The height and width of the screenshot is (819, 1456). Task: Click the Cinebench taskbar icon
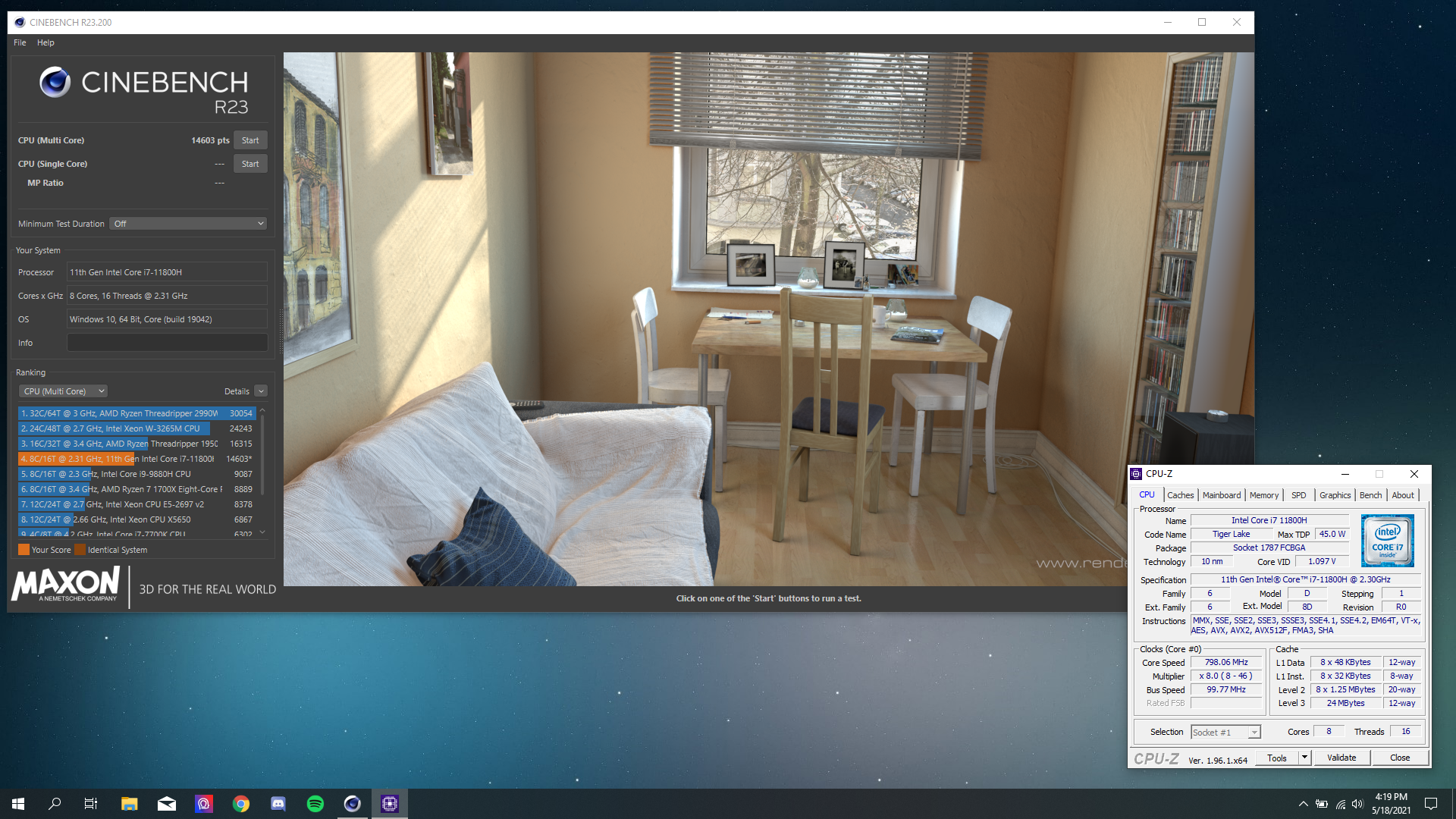353,804
